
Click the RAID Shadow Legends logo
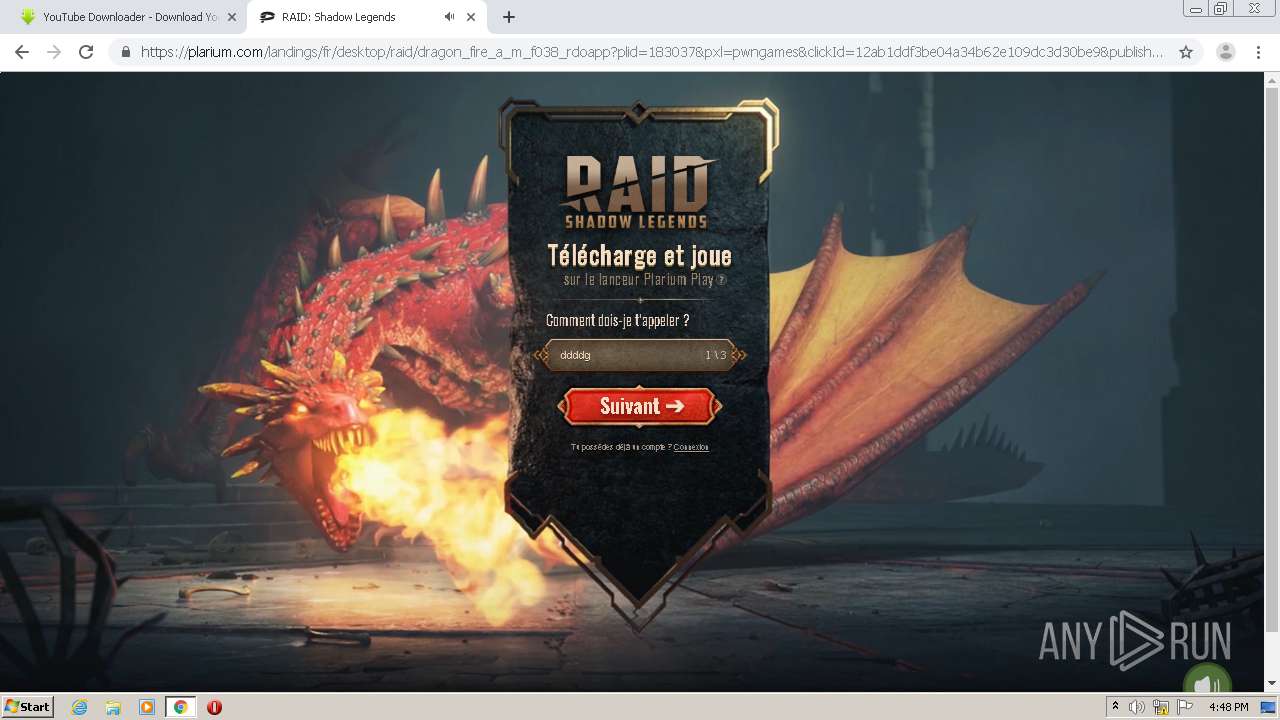[x=640, y=191]
